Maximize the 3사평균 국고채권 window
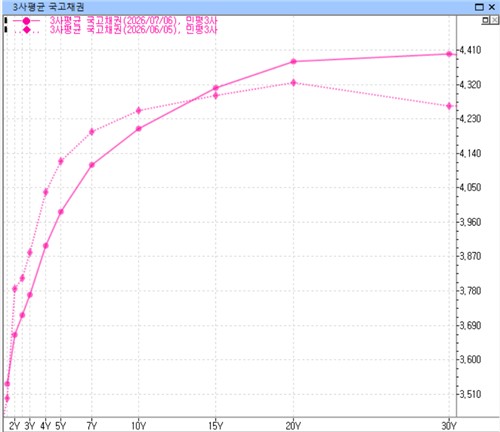This screenshot has width=500, height=432. coord(479,7)
